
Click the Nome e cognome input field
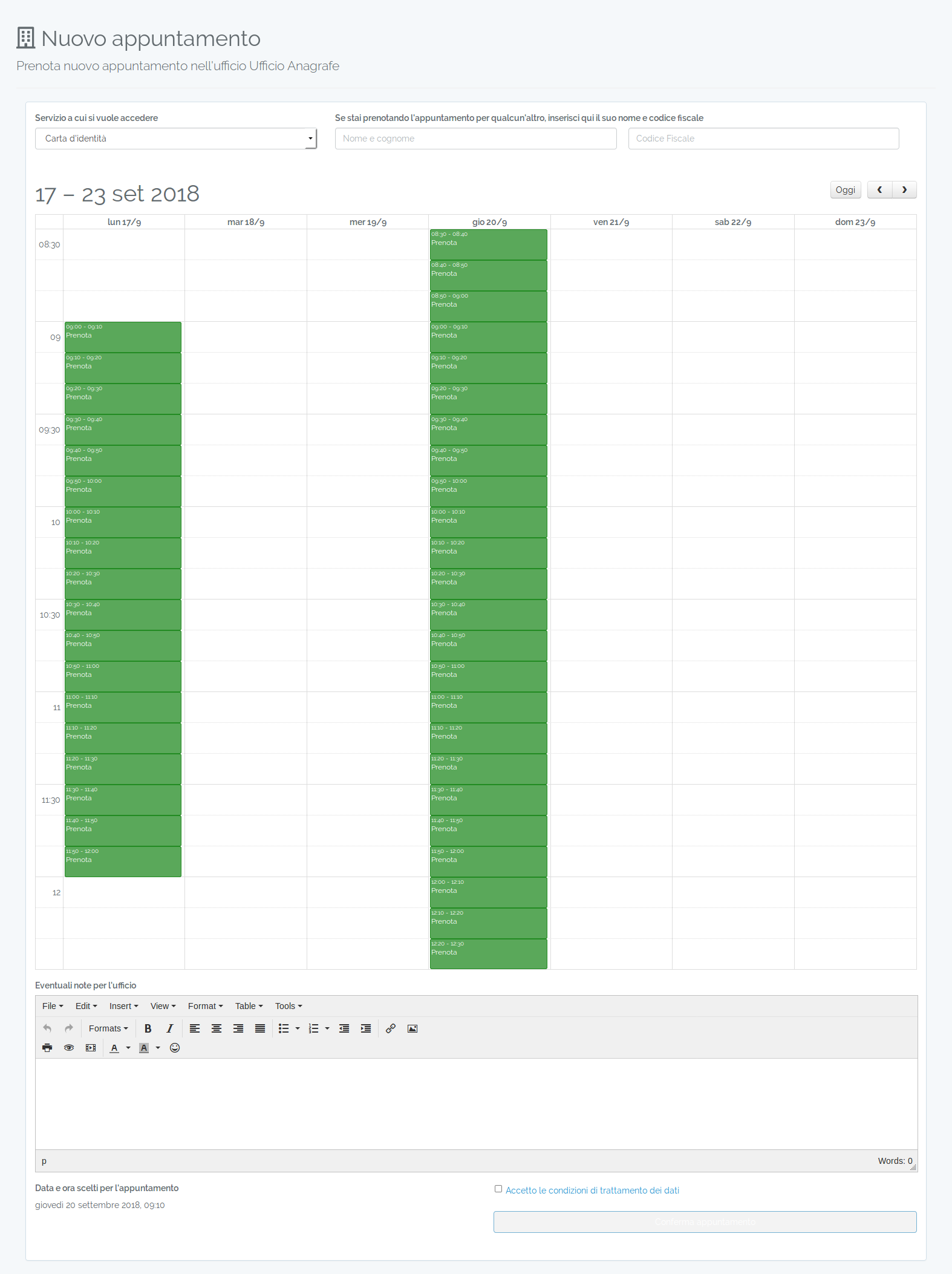pyautogui.click(x=476, y=139)
